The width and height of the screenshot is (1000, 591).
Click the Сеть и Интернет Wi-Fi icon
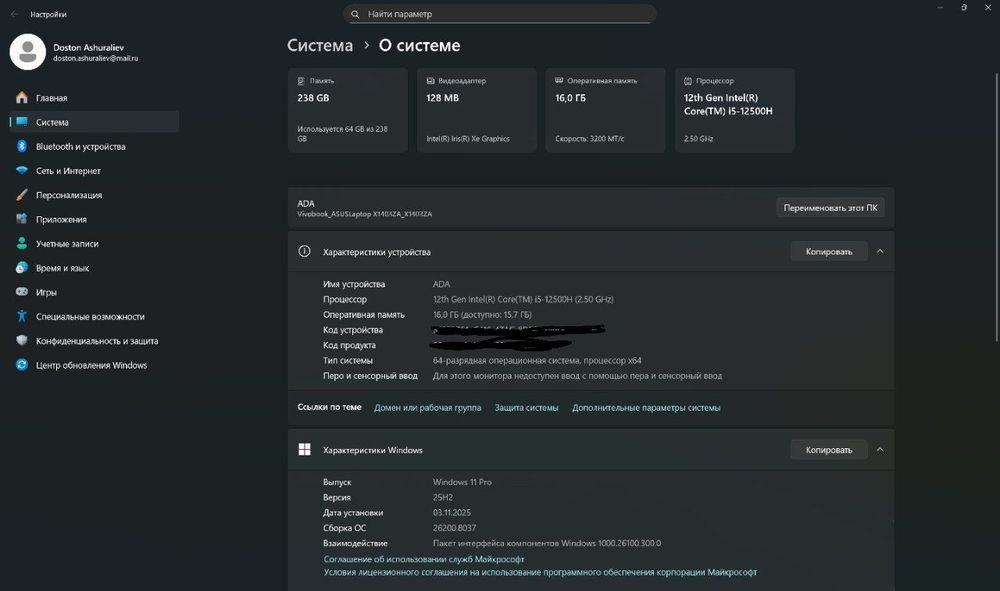[22, 170]
